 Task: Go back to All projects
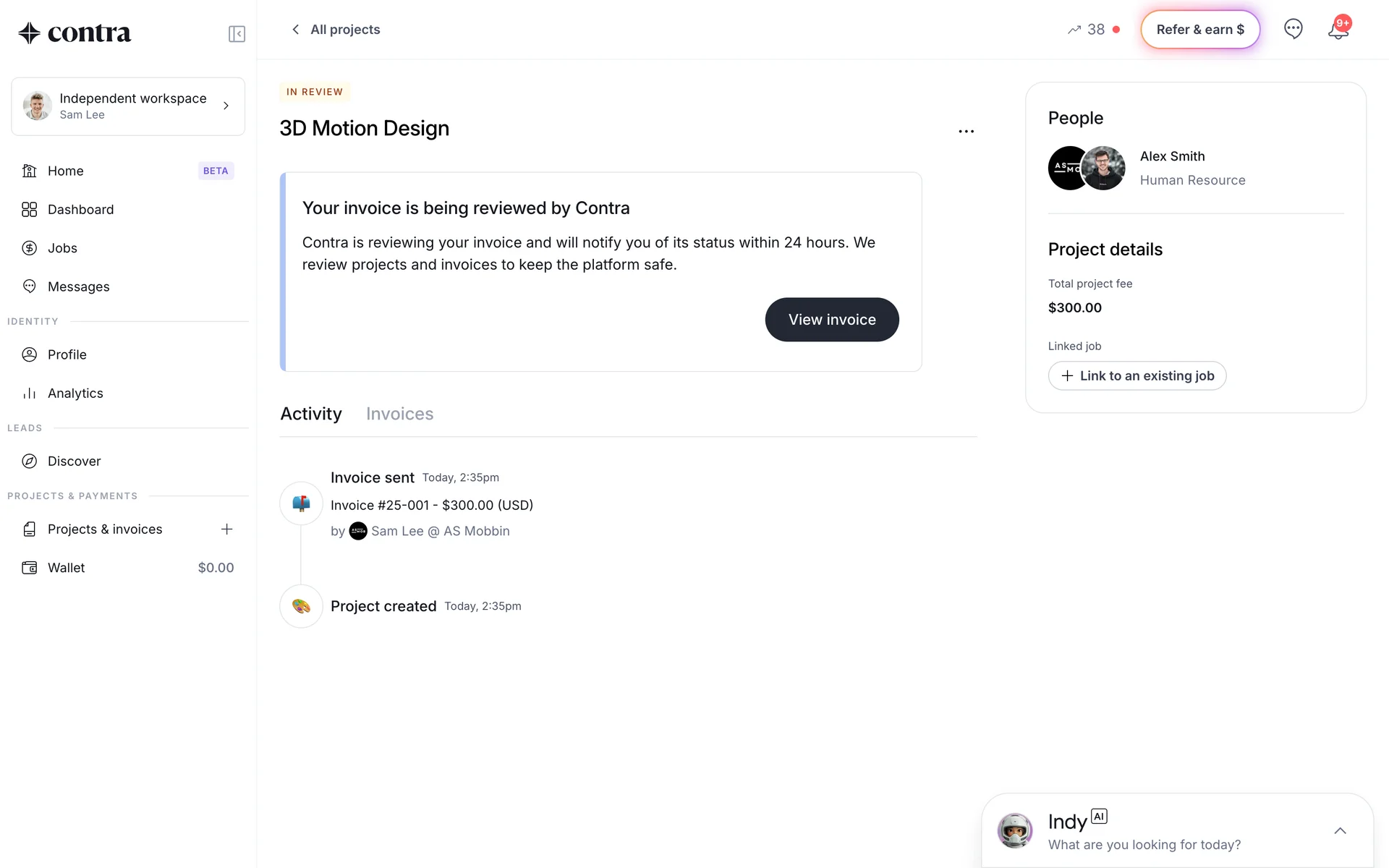(x=336, y=30)
